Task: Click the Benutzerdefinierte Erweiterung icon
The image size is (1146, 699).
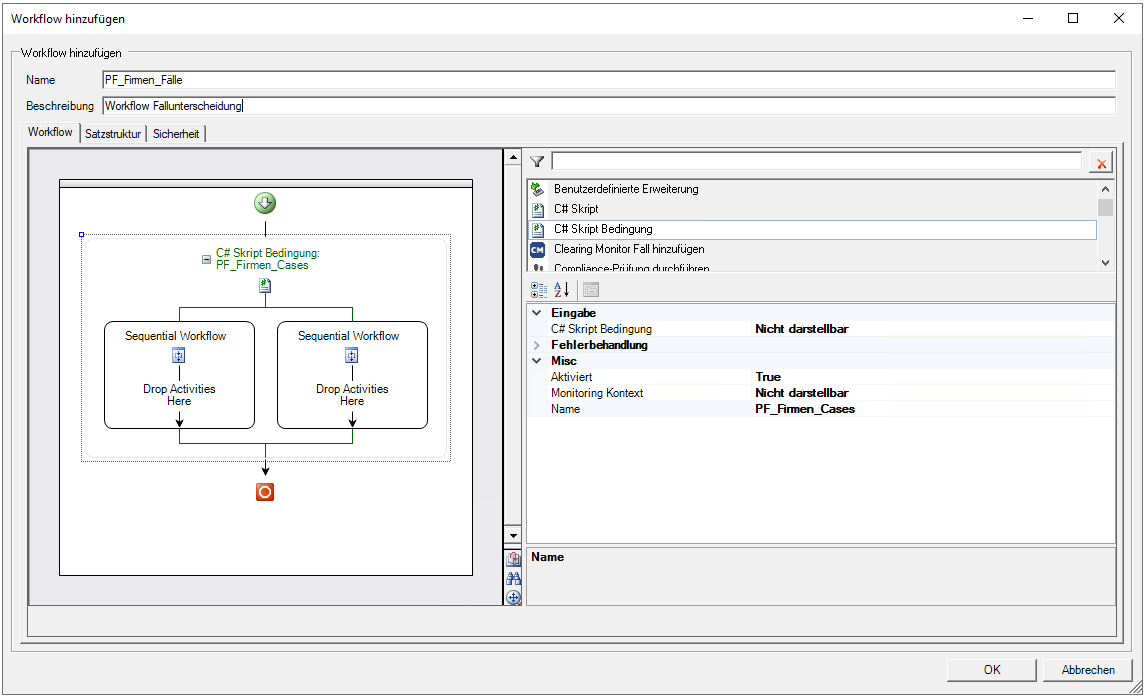Action: click(537, 189)
